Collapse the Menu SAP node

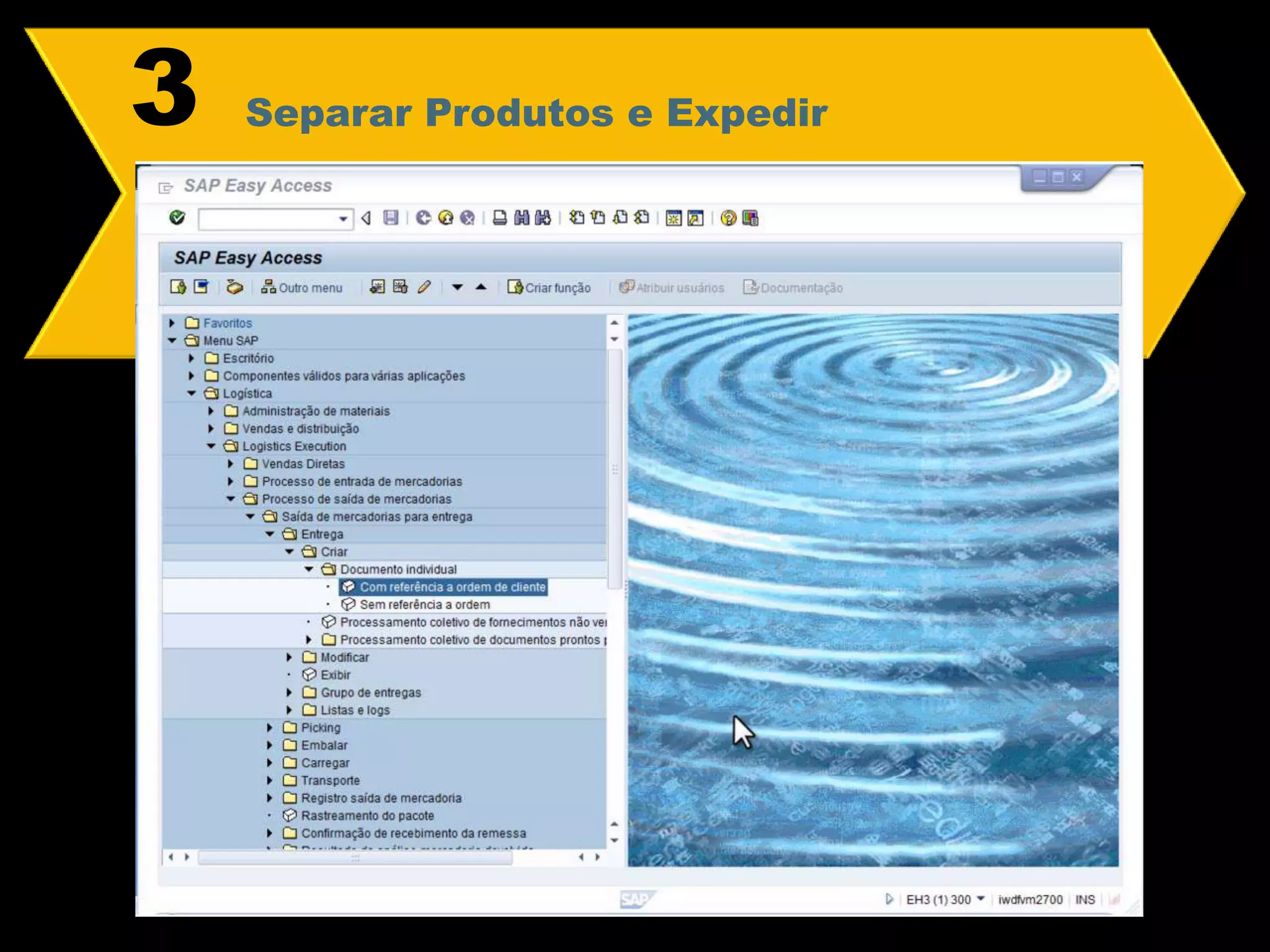click(172, 340)
